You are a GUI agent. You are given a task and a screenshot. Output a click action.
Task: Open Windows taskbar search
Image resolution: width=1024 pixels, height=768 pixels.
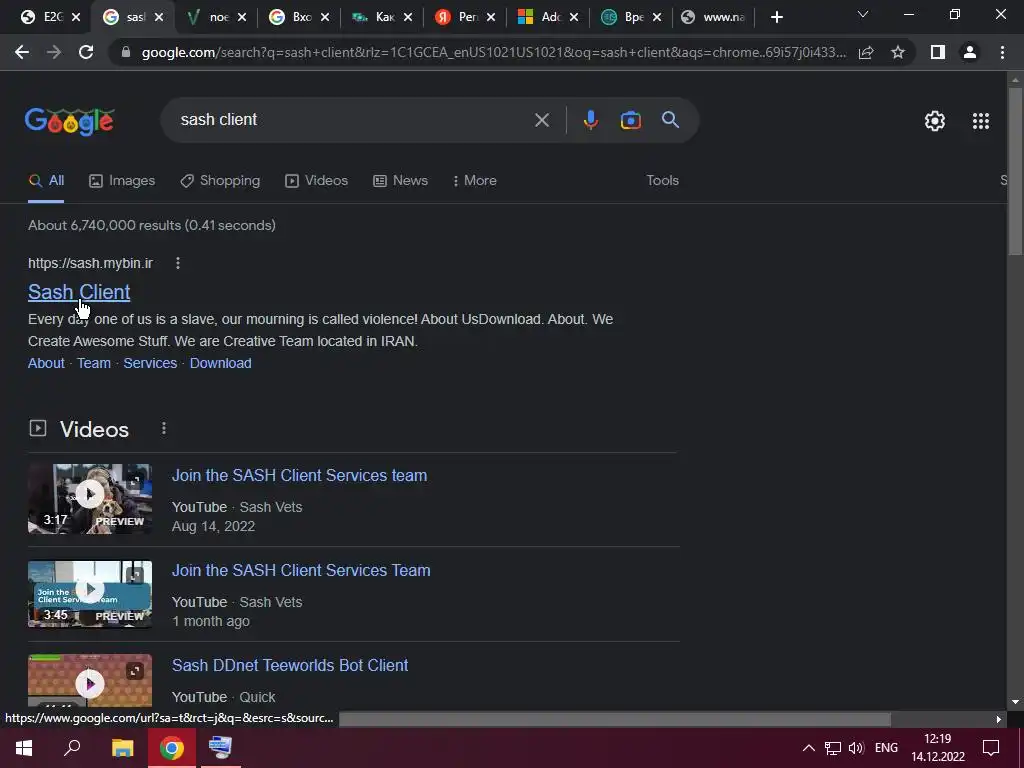click(72, 748)
